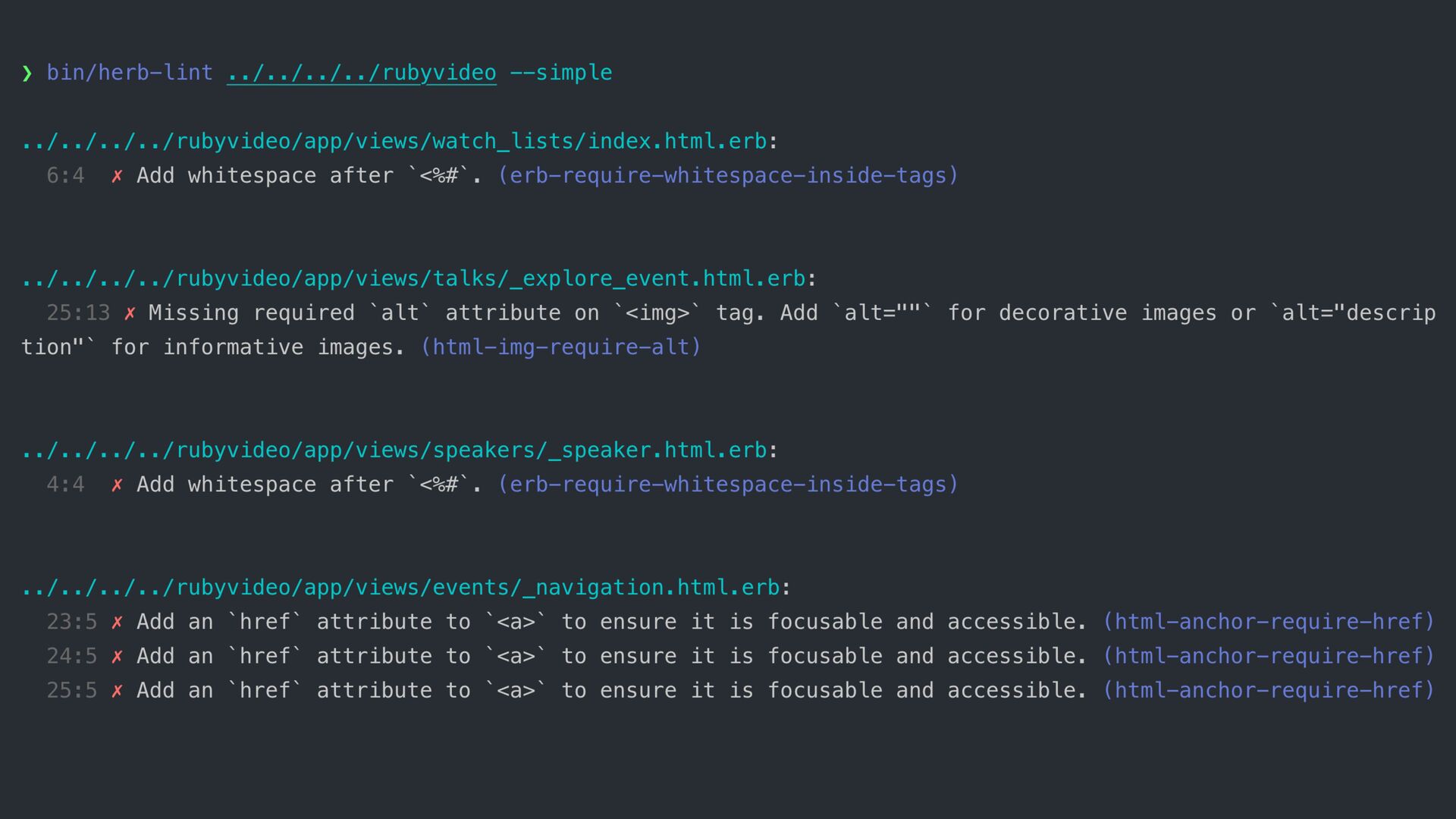Open the speakers/_speaker.html.erb file path
This screenshot has width=1456, height=819.
tap(394, 450)
